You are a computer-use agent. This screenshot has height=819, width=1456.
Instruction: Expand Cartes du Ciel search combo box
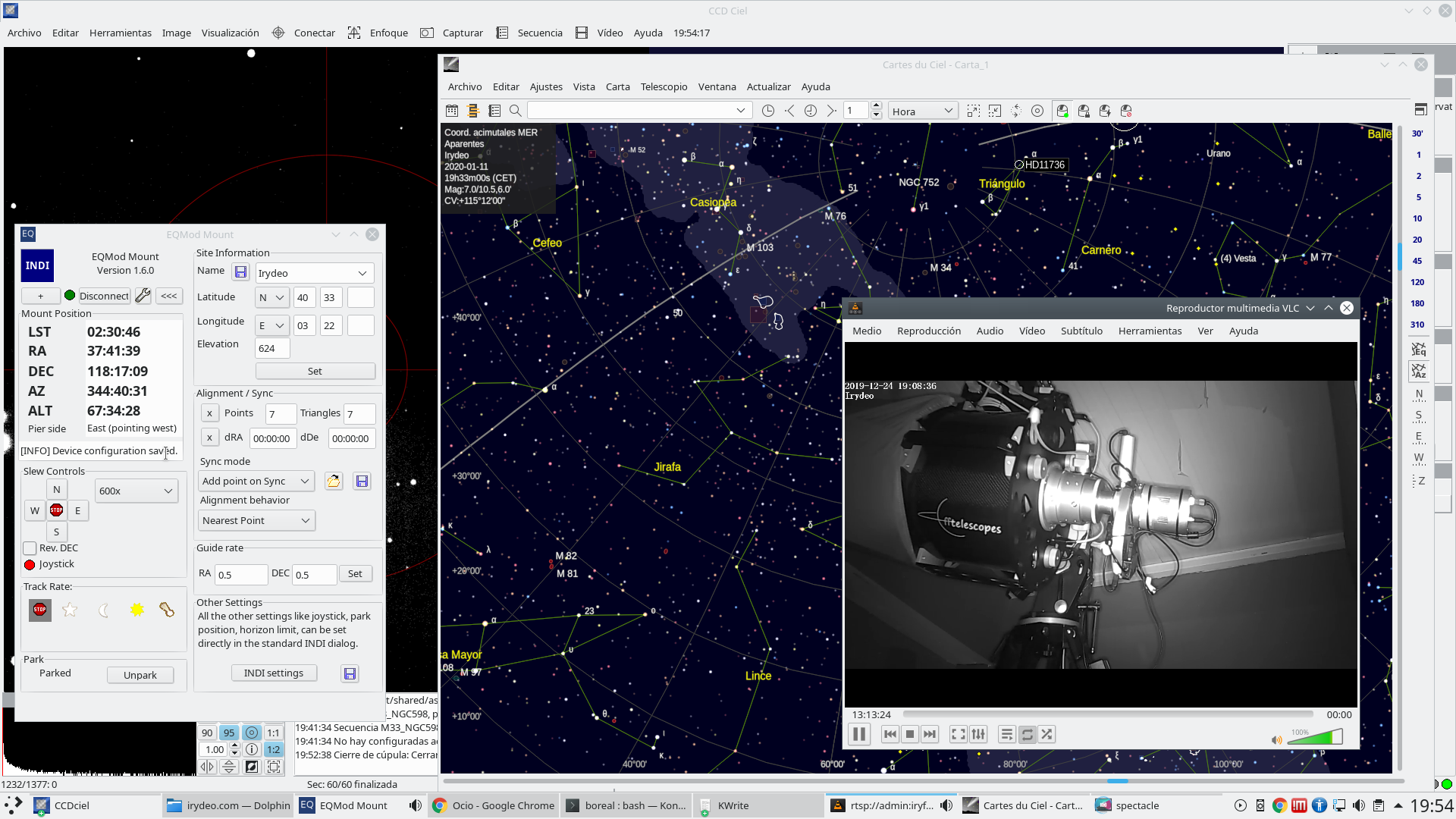(741, 111)
